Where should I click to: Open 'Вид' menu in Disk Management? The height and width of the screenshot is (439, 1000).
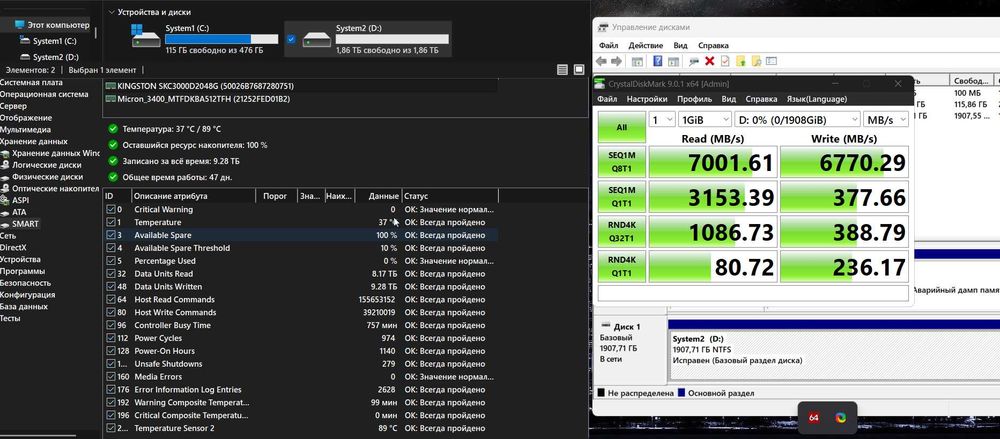tap(680, 46)
